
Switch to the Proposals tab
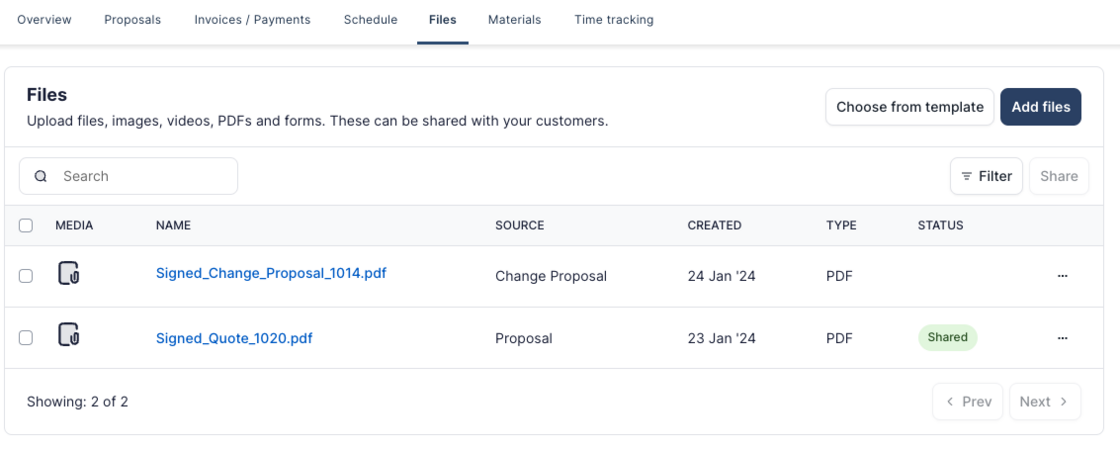point(132,20)
